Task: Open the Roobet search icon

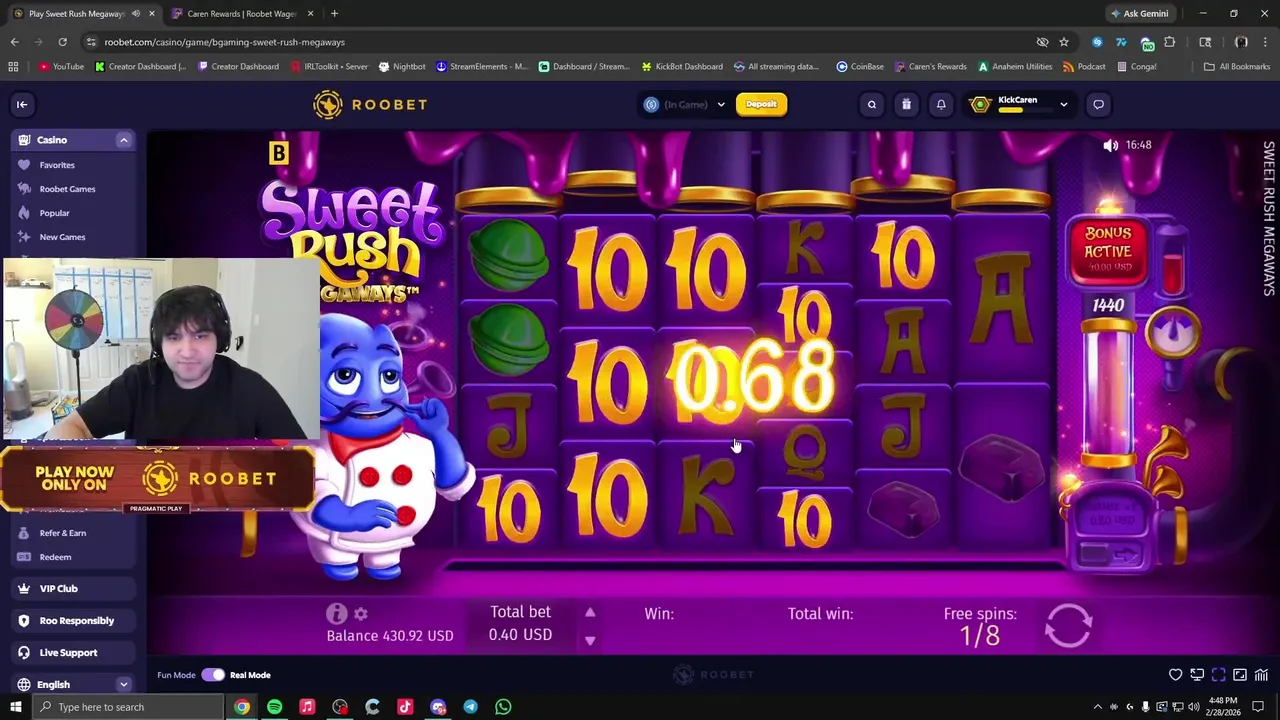Action: (x=872, y=104)
